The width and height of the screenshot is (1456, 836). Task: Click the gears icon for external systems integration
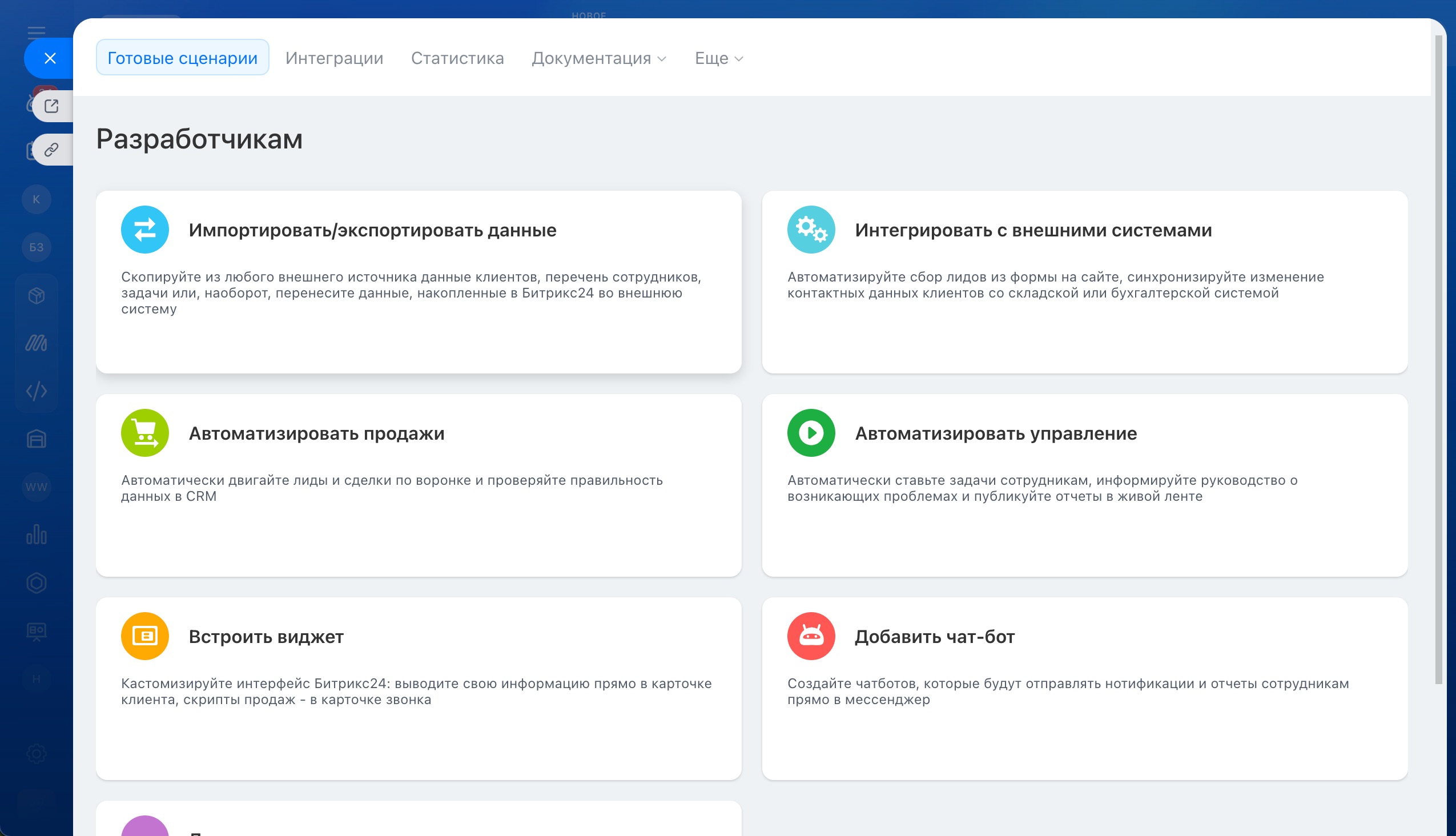click(811, 230)
